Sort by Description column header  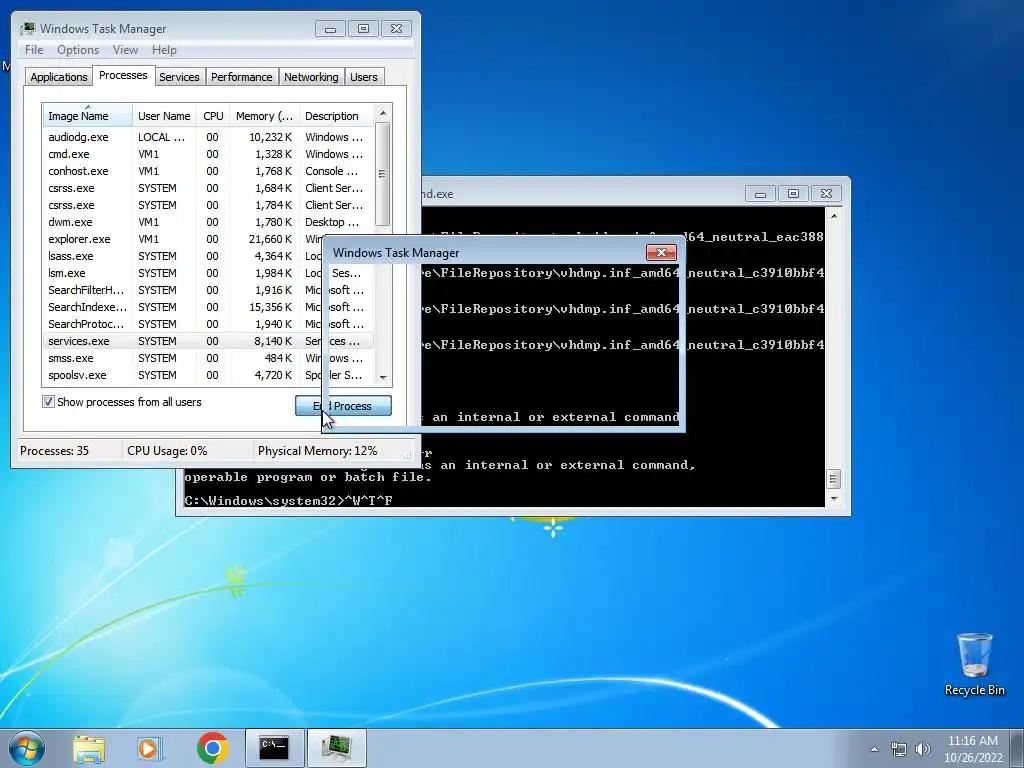(x=336, y=116)
